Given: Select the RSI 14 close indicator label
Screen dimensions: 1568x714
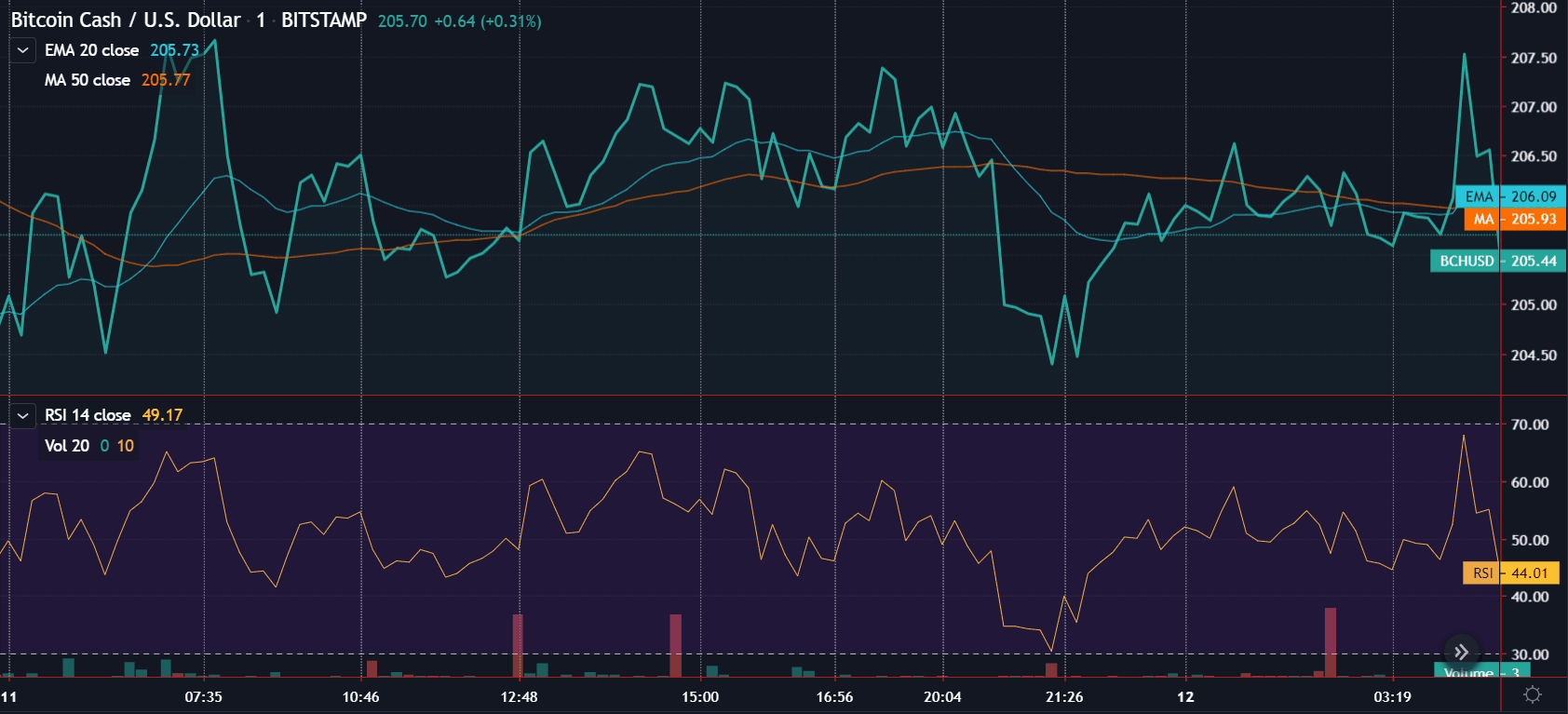Looking at the screenshot, I should 88,415.
